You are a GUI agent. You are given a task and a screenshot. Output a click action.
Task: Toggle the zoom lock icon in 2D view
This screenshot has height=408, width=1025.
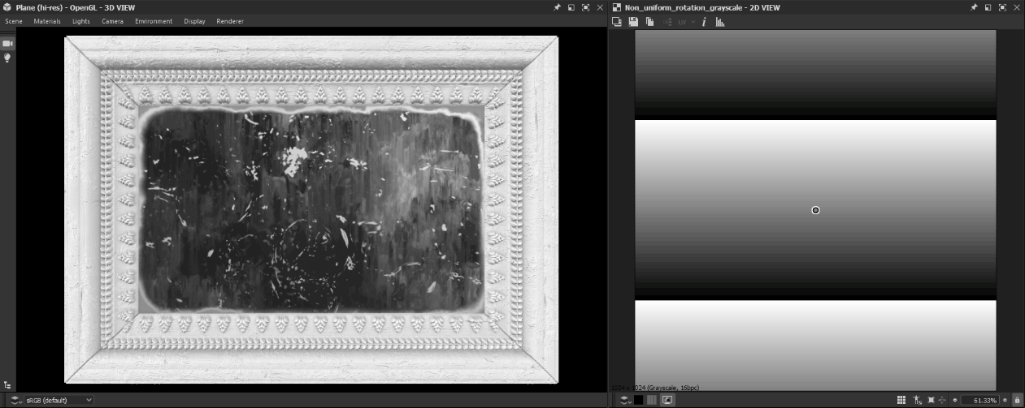[x=1017, y=400]
